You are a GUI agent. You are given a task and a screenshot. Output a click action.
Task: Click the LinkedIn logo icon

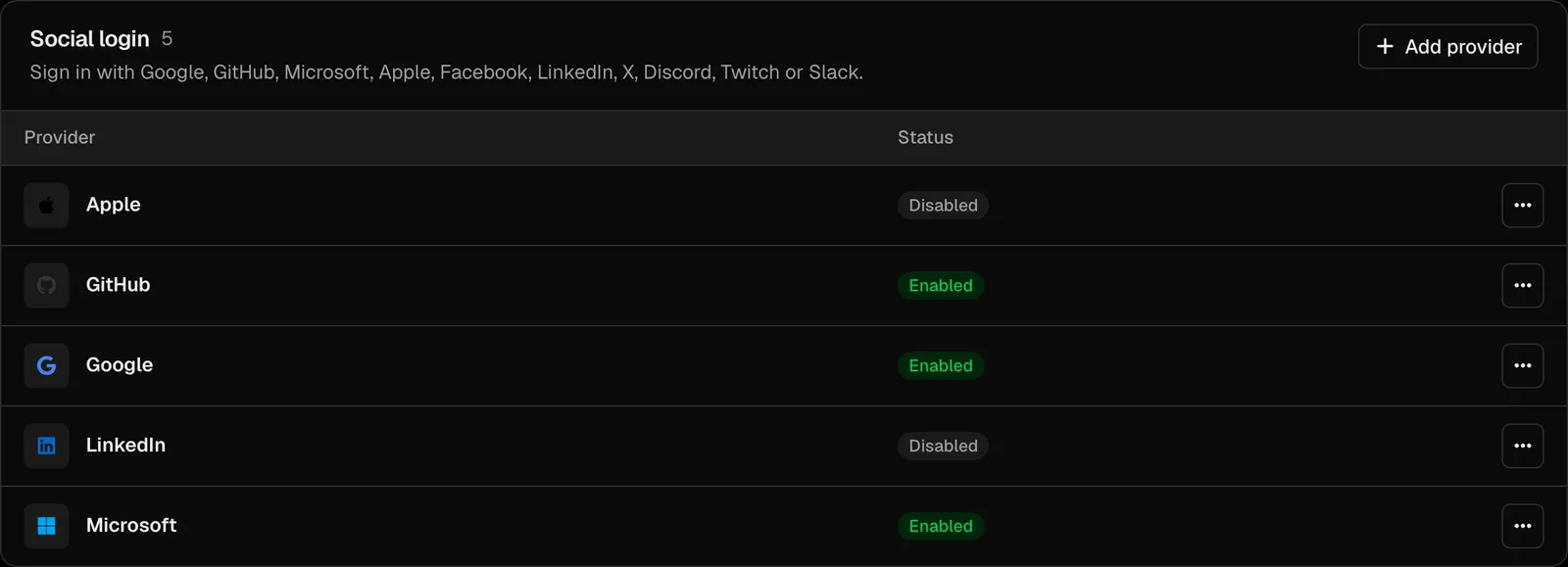pos(46,447)
